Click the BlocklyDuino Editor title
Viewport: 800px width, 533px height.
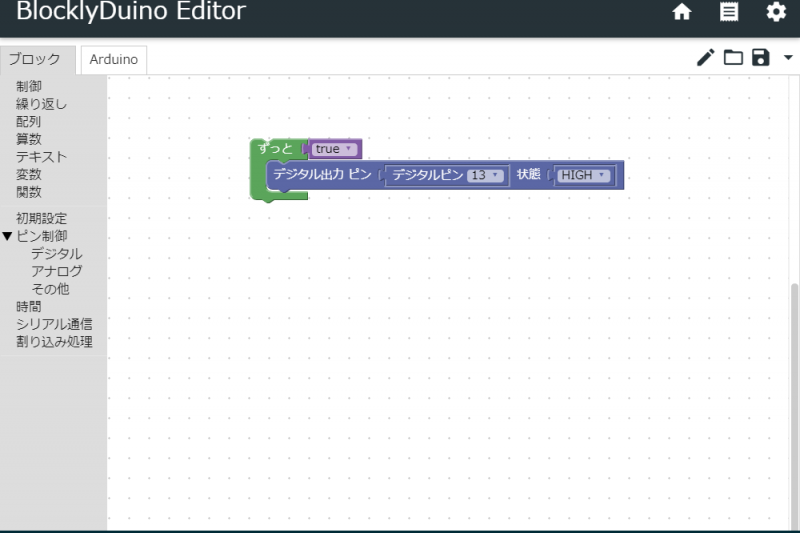(x=131, y=11)
